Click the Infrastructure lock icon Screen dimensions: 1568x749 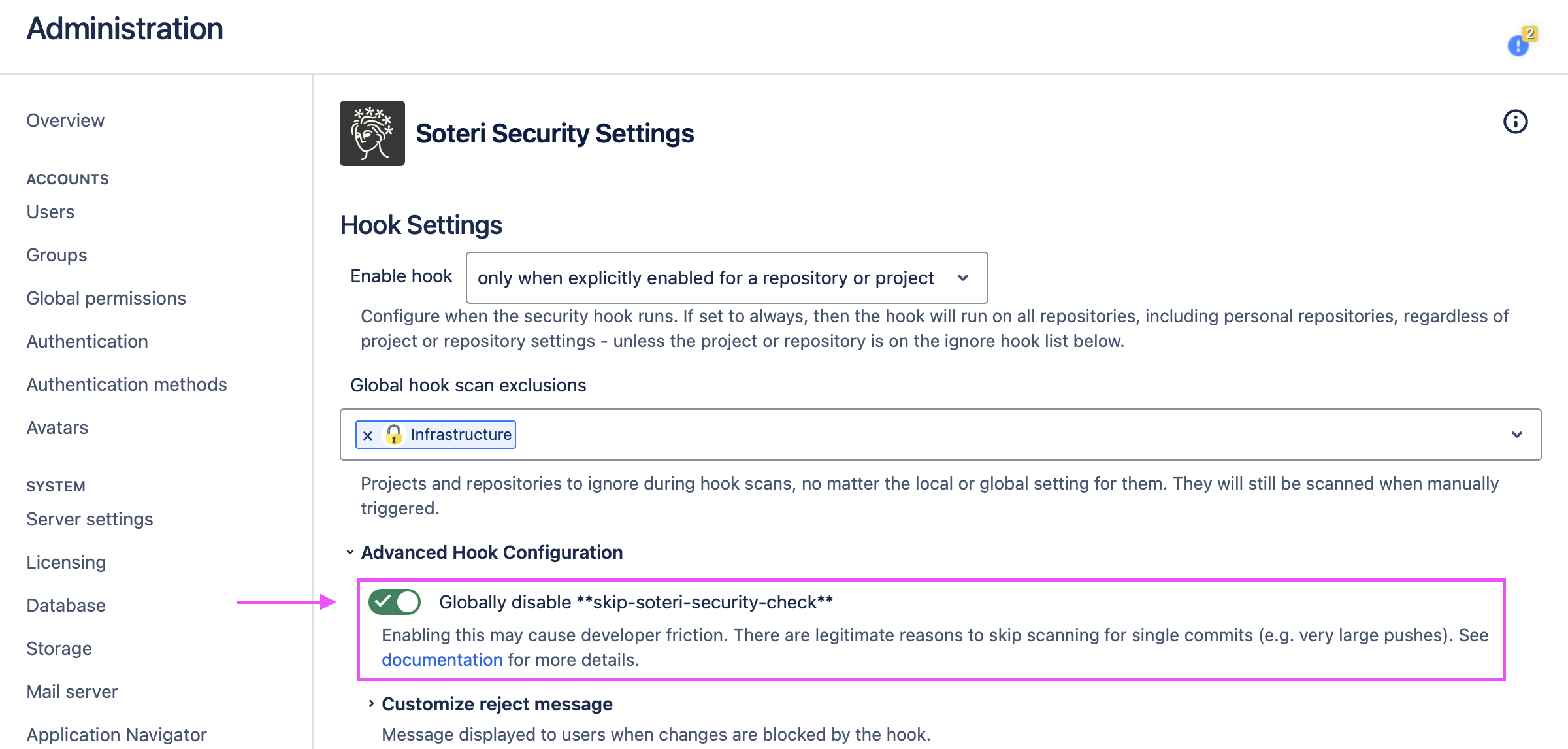click(394, 435)
